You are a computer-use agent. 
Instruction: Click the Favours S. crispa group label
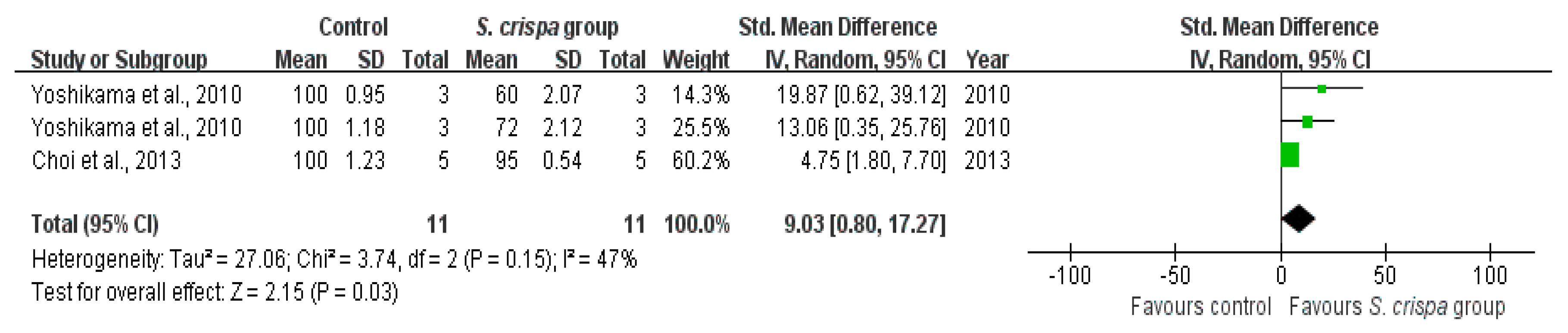pyautogui.click(x=1397, y=307)
